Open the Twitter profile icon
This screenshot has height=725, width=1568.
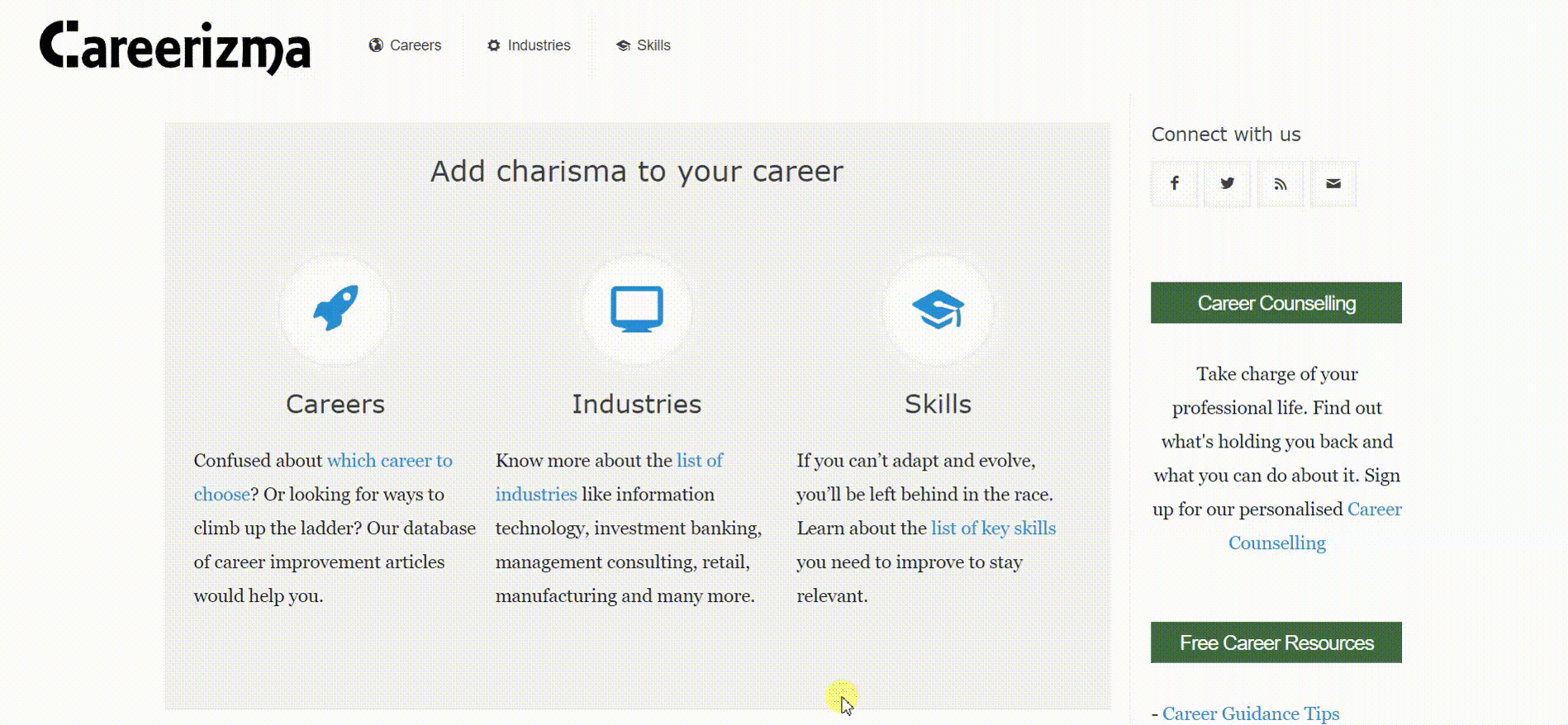(1227, 183)
